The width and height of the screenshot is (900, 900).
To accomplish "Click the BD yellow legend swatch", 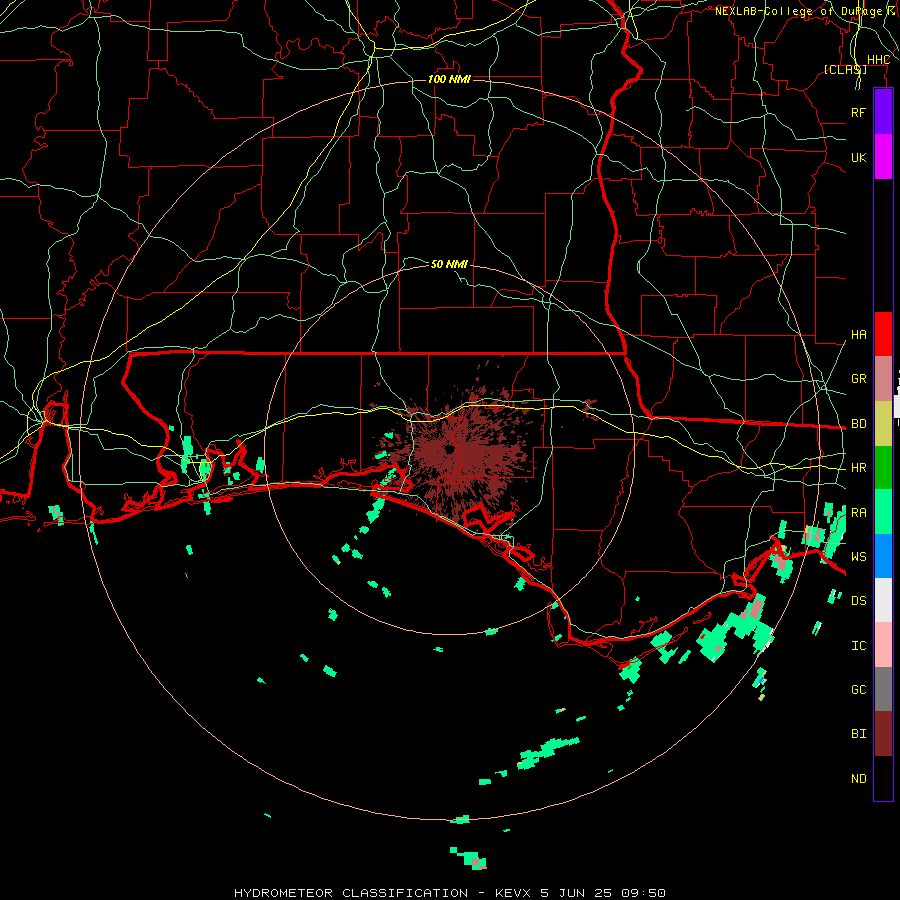I will [x=883, y=423].
